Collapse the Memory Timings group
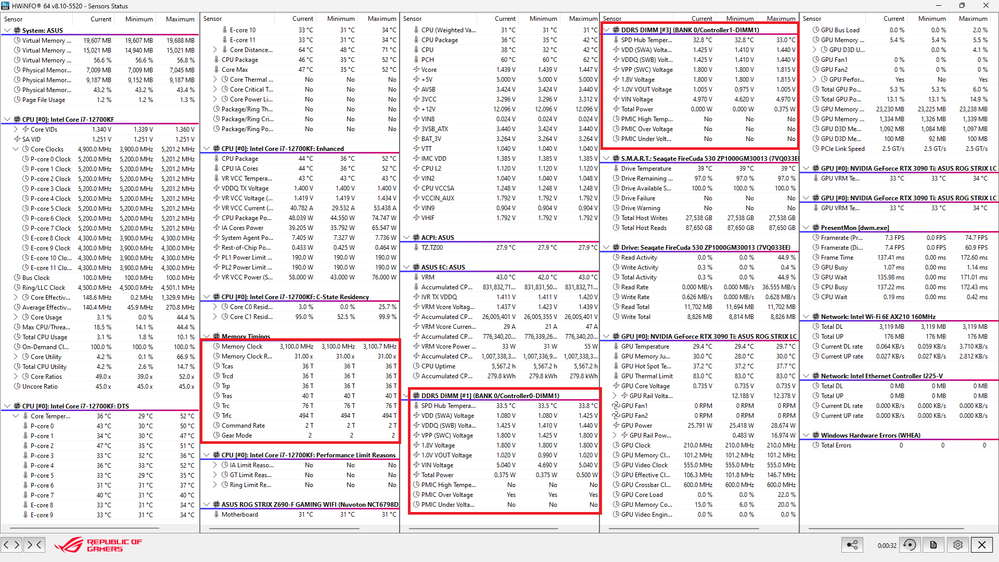This screenshot has height=562, width=999. point(206,336)
